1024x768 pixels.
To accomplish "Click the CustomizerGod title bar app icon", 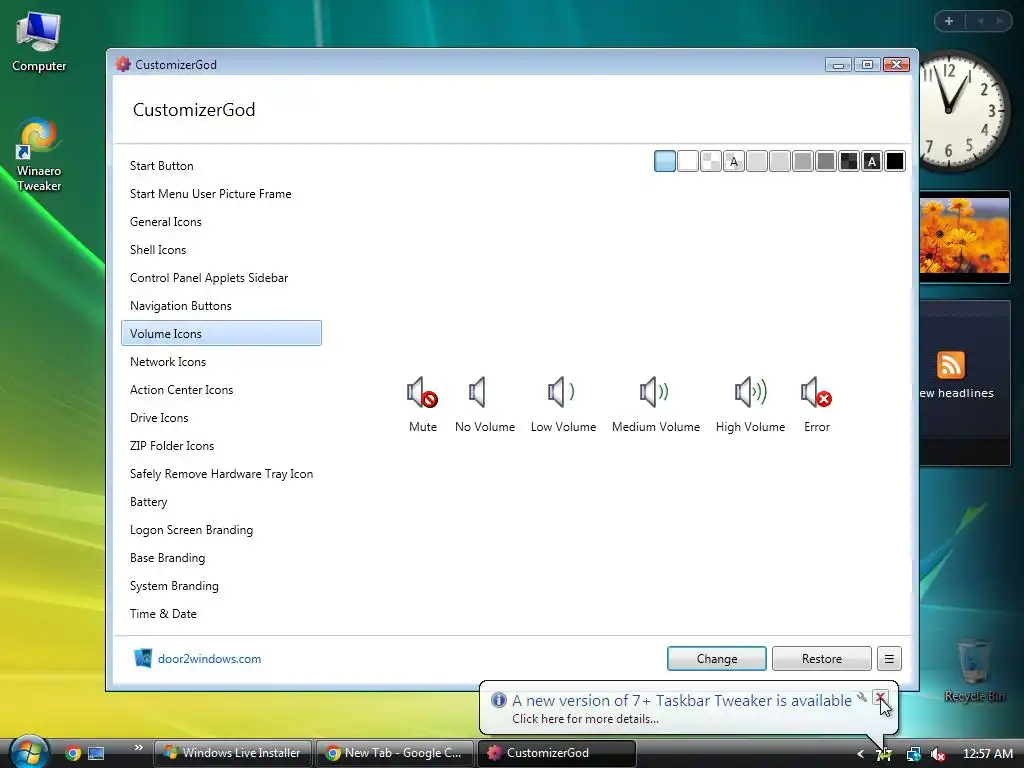I will pos(123,64).
